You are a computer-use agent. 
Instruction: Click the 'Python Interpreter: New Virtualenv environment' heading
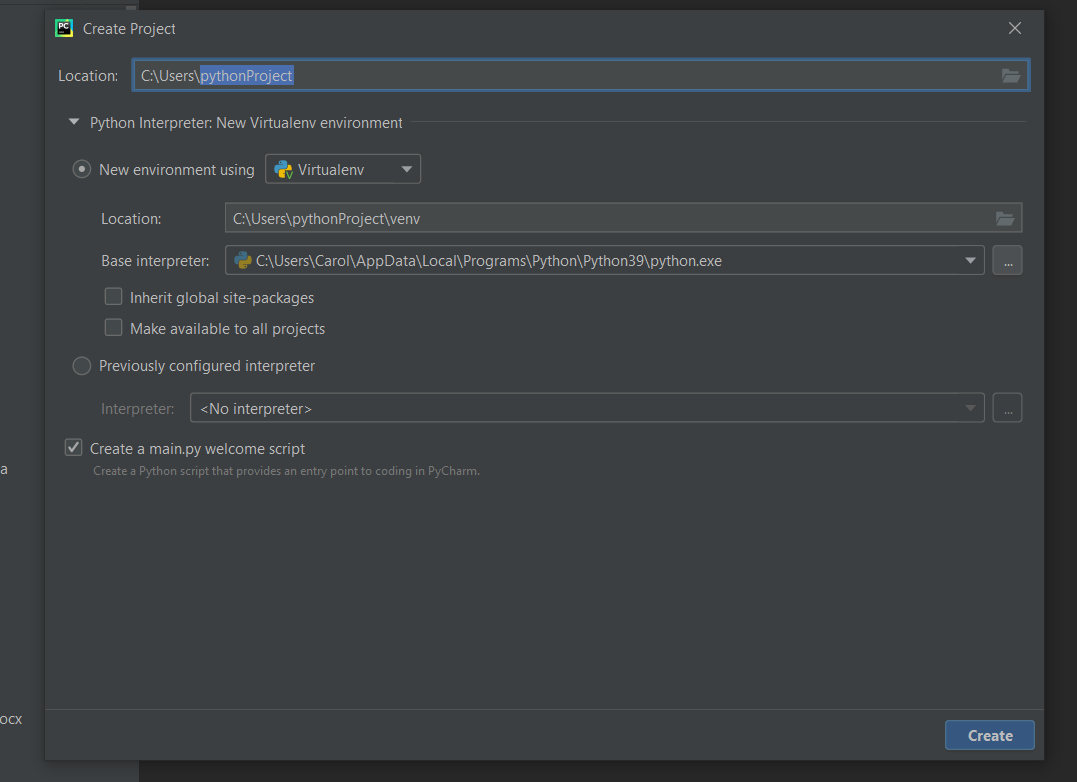click(x=246, y=123)
